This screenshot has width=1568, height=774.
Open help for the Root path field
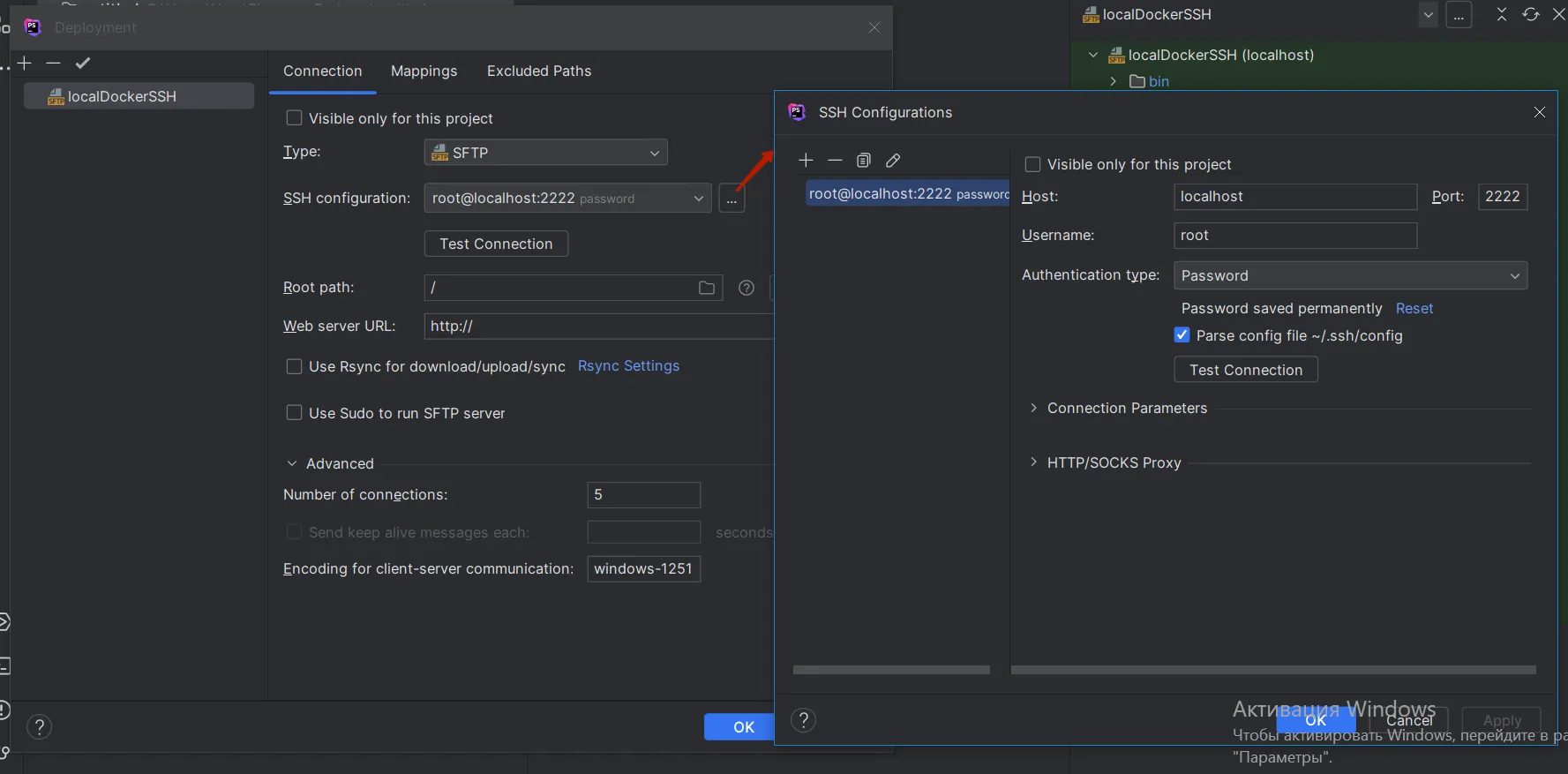746,288
